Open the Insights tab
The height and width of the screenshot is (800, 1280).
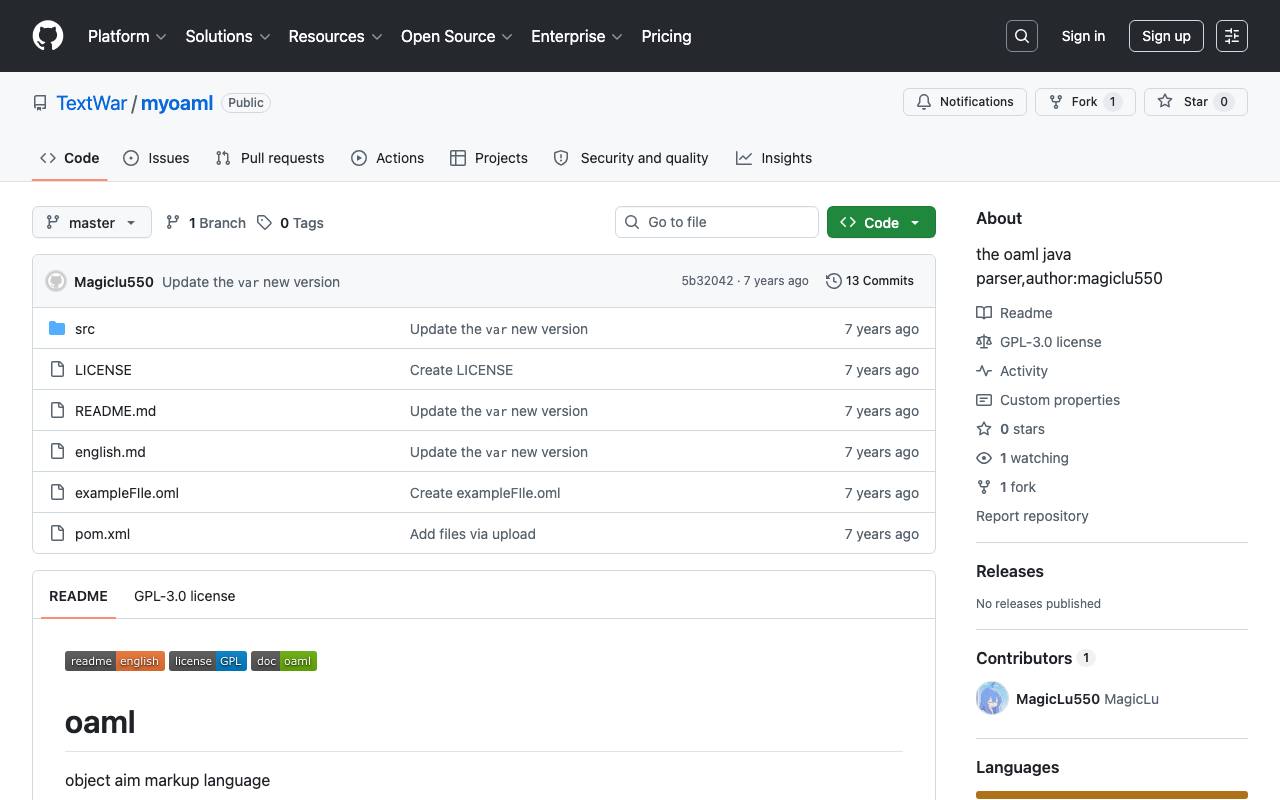(774, 158)
